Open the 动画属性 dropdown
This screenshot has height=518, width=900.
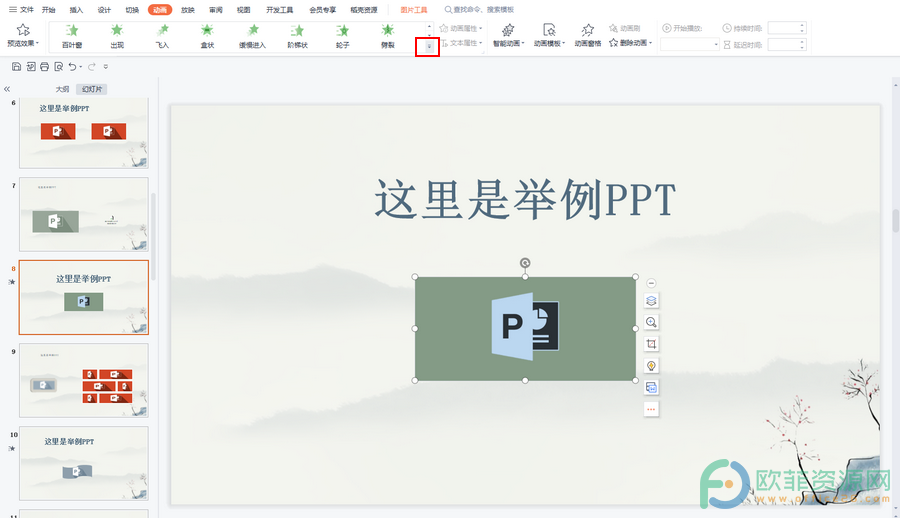pos(461,28)
